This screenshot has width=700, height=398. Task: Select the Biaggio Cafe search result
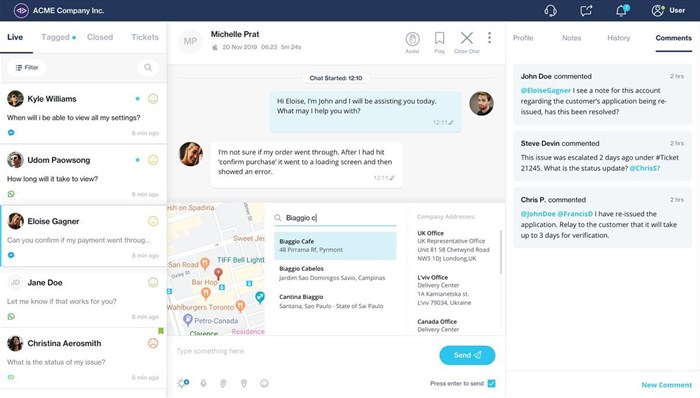tap(335, 245)
